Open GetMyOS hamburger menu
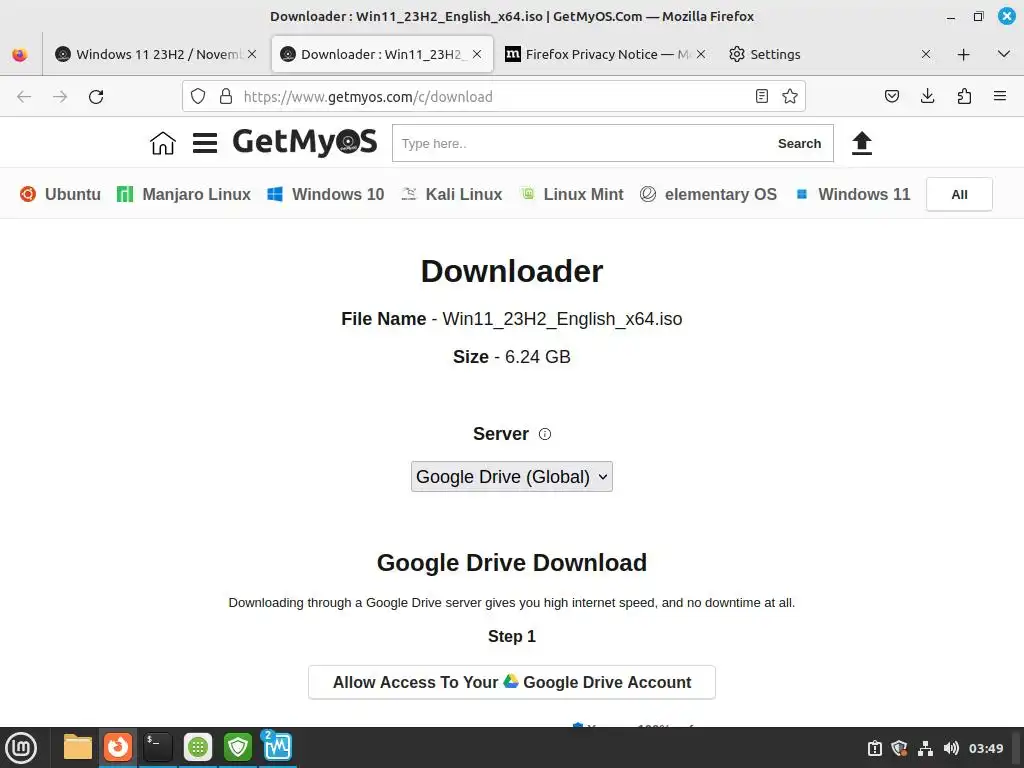 (x=204, y=143)
